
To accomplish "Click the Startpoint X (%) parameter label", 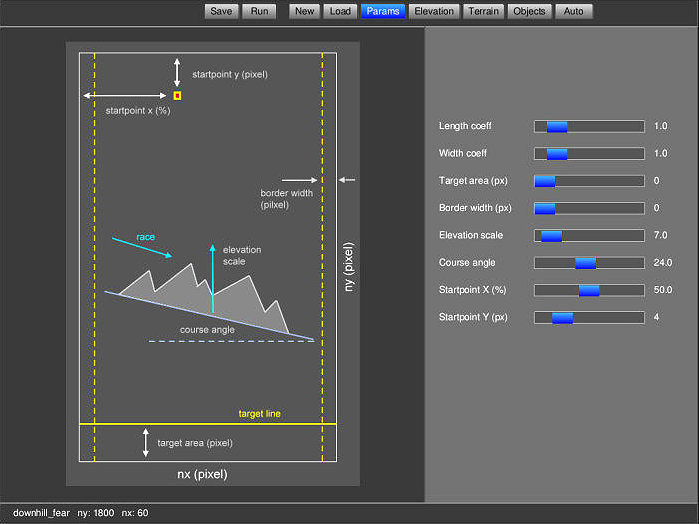I will 473,290.
